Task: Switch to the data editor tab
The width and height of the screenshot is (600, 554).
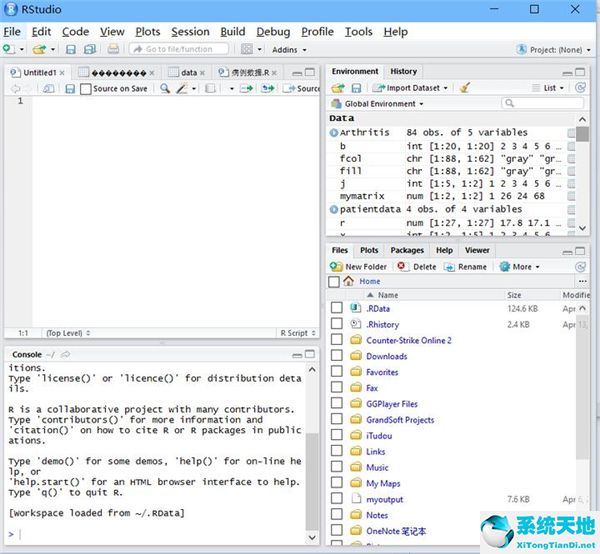Action: coord(189,73)
